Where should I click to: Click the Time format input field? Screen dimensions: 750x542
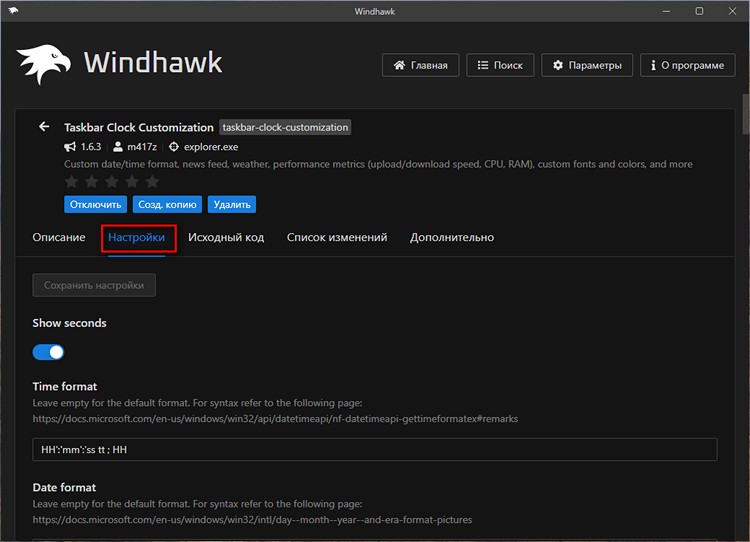coord(375,450)
